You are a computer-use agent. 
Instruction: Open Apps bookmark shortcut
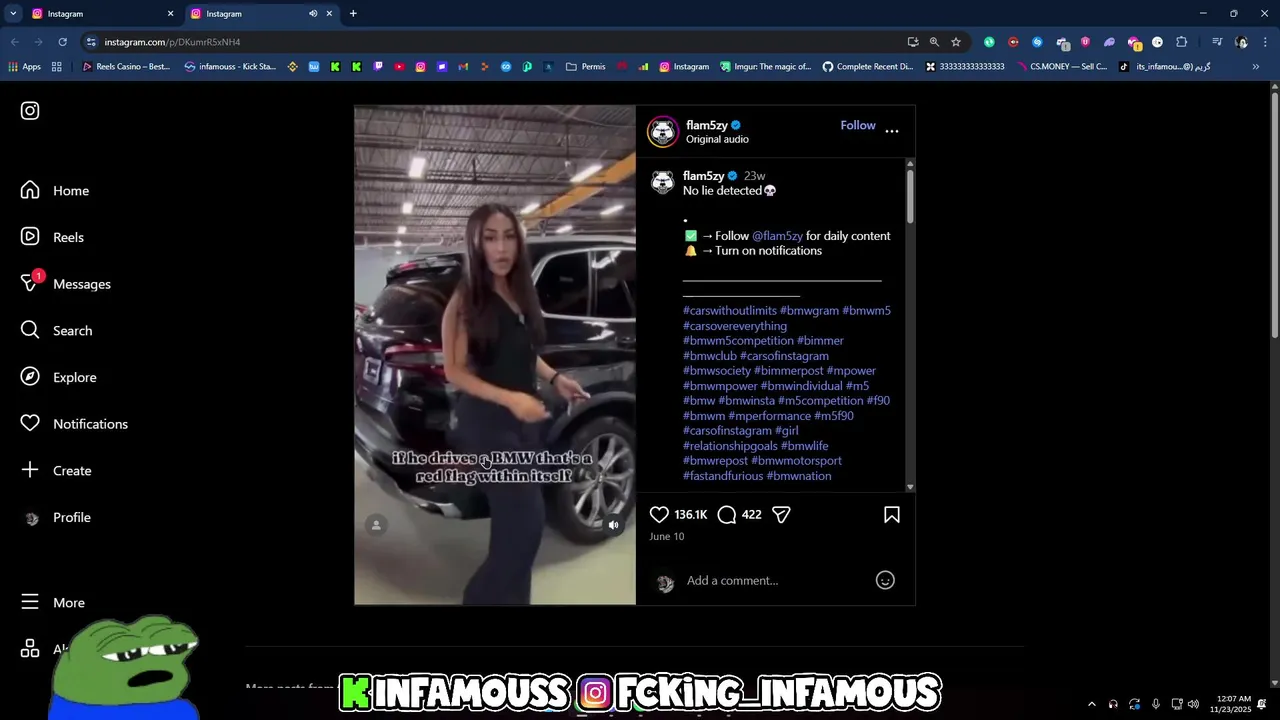tap(25, 67)
